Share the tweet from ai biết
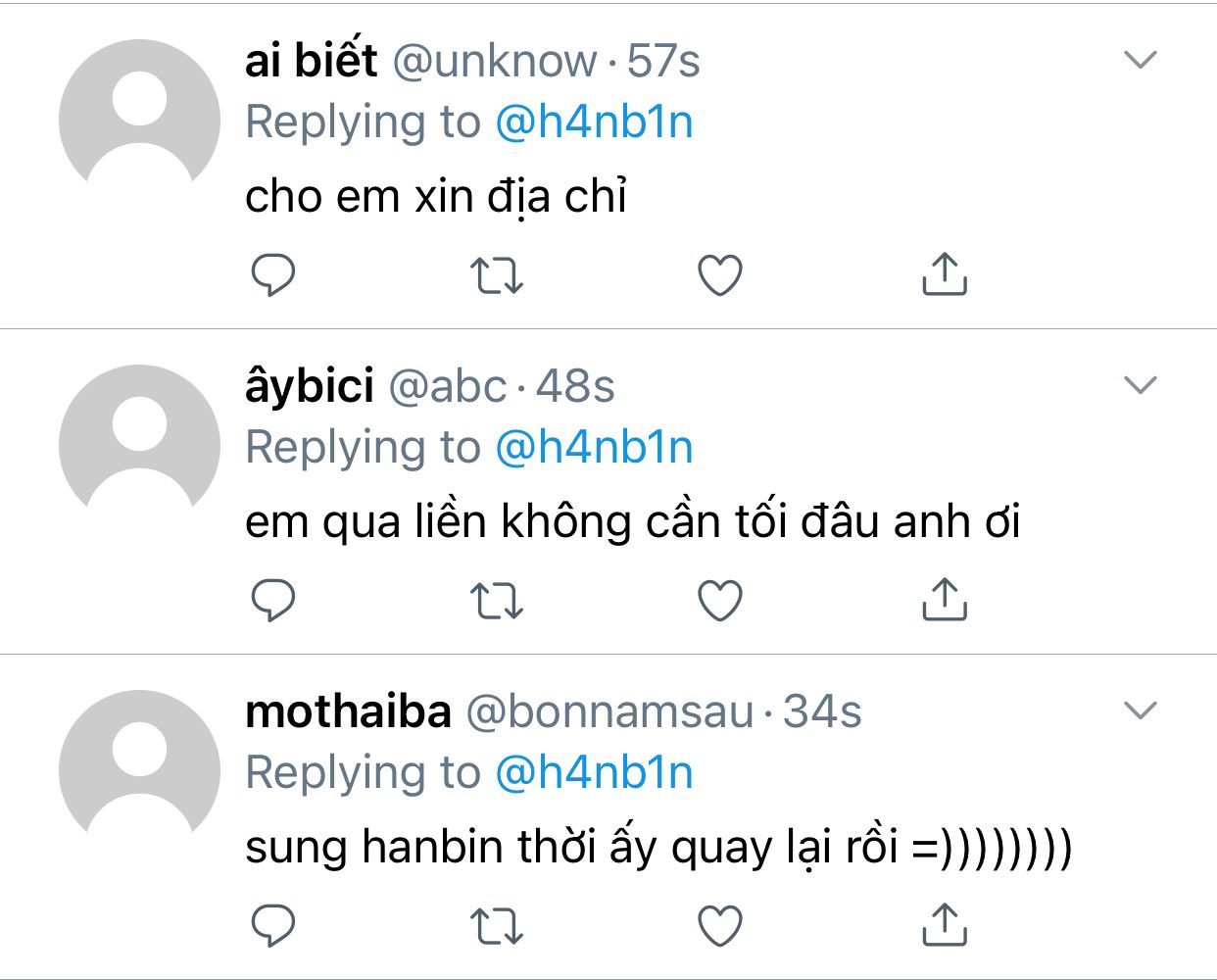This screenshot has height=980, width=1217. pyautogui.click(x=945, y=274)
